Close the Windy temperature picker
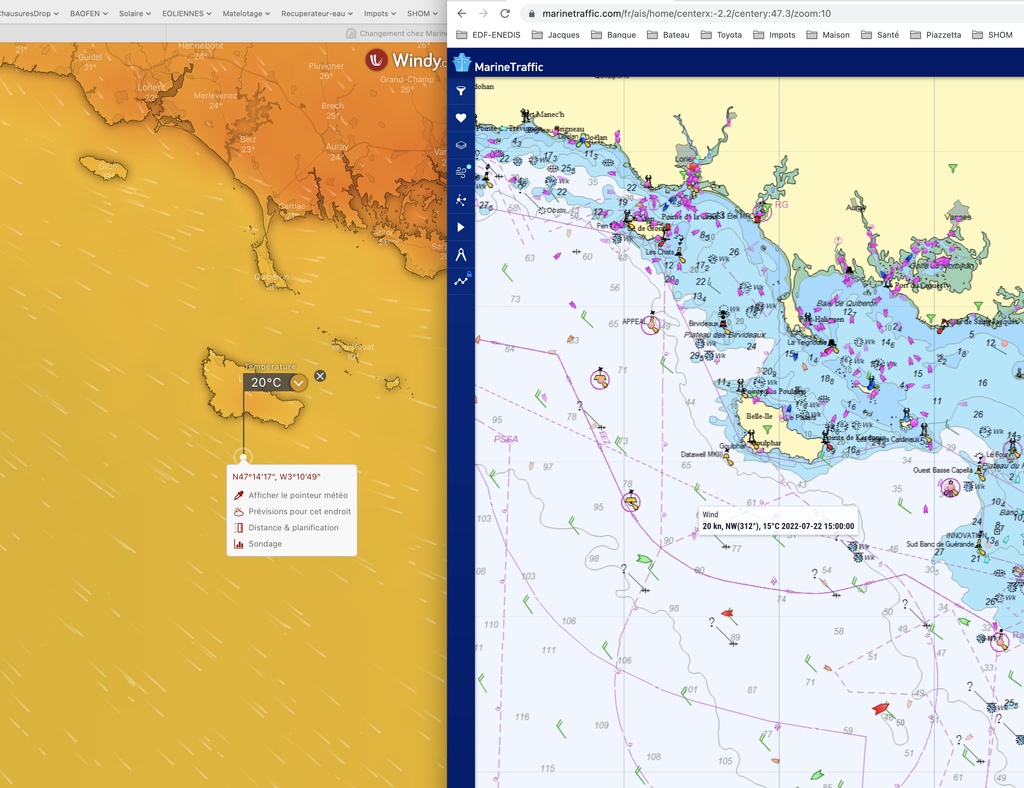Image resolution: width=1024 pixels, height=788 pixels. (x=320, y=376)
